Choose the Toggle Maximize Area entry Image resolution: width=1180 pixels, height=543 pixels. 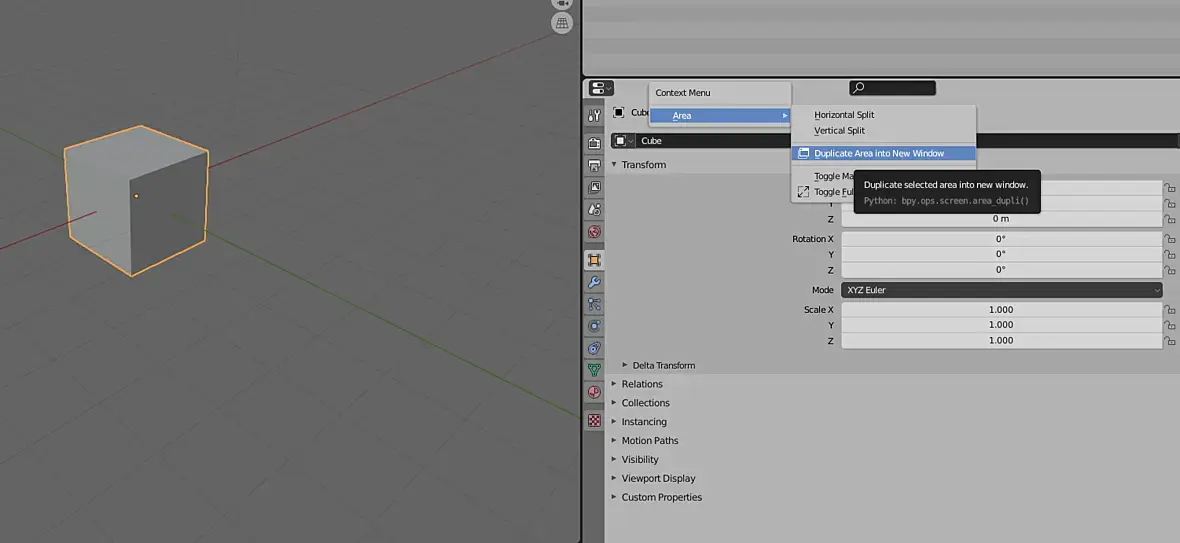pyautogui.click(x=824, y=177)
